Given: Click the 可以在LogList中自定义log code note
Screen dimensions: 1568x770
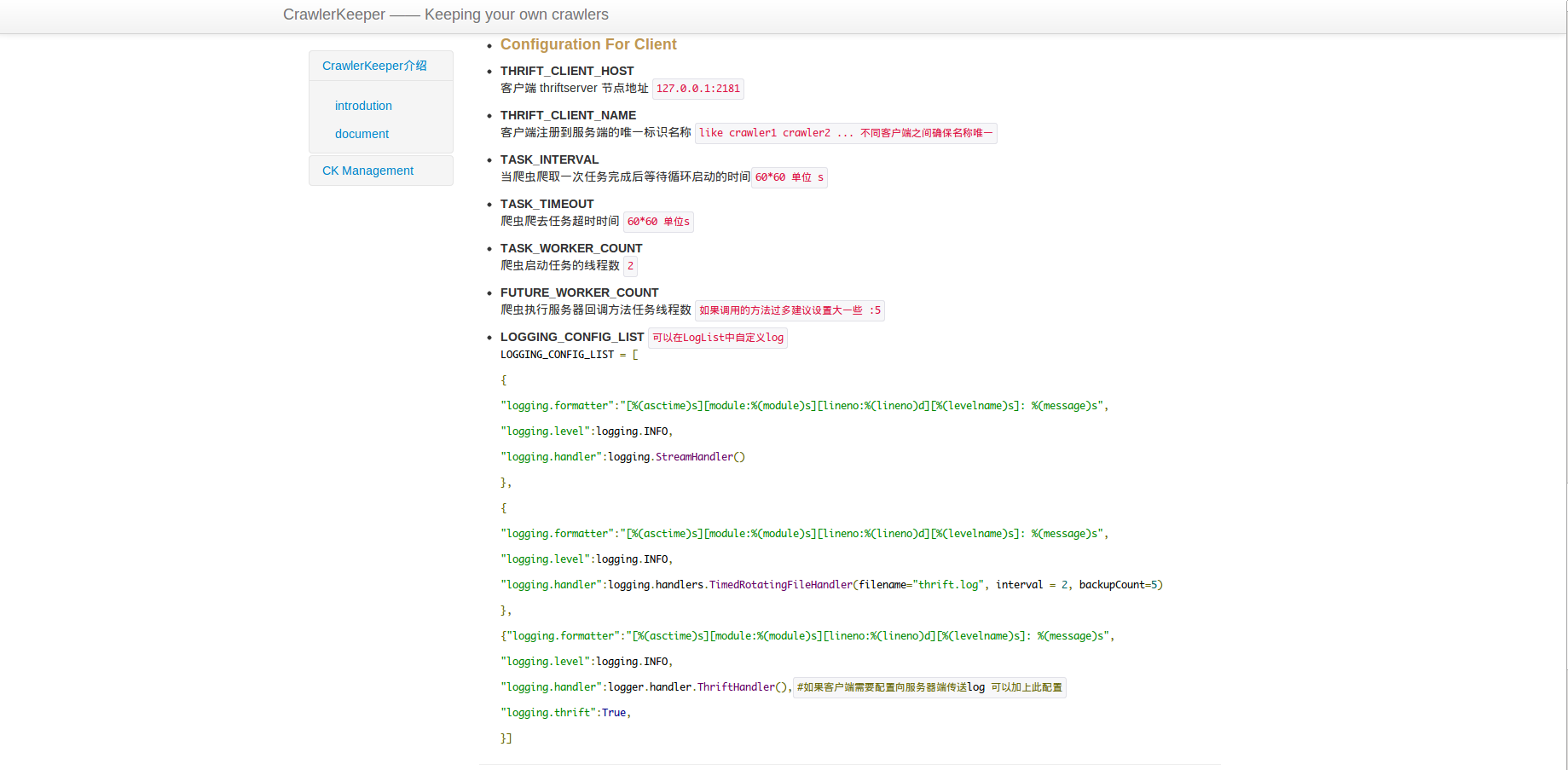Looking at the screenshot, I should 717,338.
